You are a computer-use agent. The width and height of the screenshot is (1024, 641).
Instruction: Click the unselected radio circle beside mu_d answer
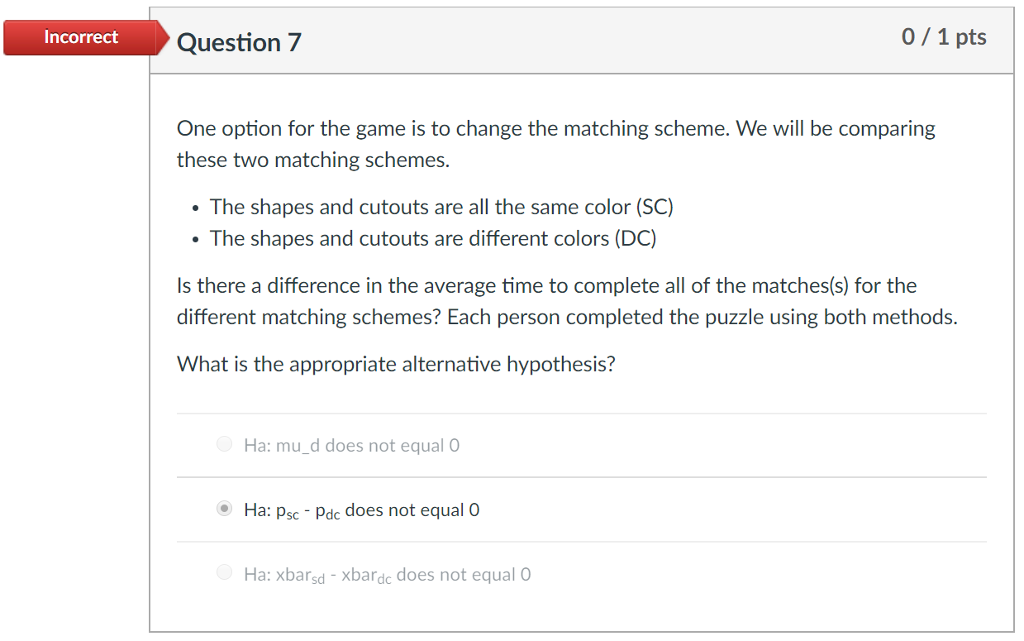pos(224,444)
